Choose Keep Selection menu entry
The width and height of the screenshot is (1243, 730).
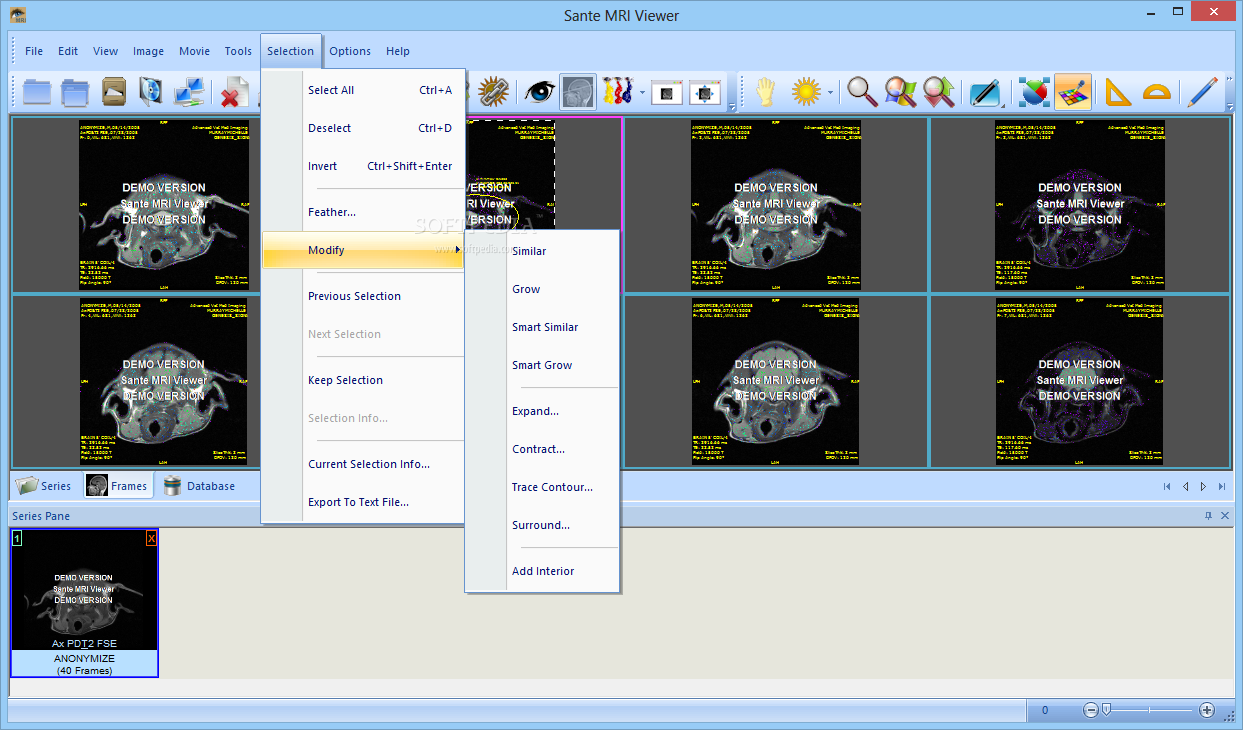click(x=363, y=380)
